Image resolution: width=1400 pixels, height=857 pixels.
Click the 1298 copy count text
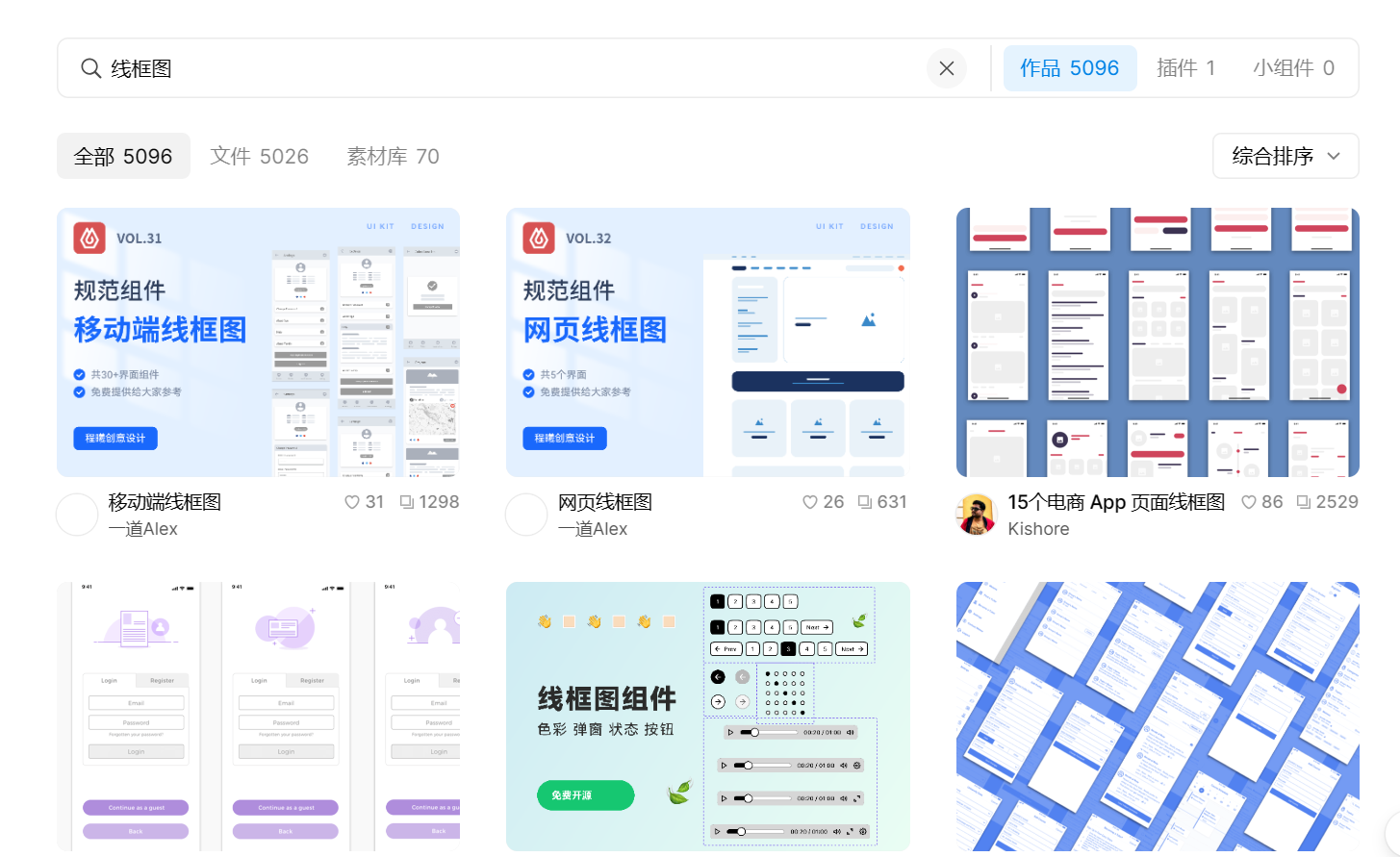click(x=439, y=502)
